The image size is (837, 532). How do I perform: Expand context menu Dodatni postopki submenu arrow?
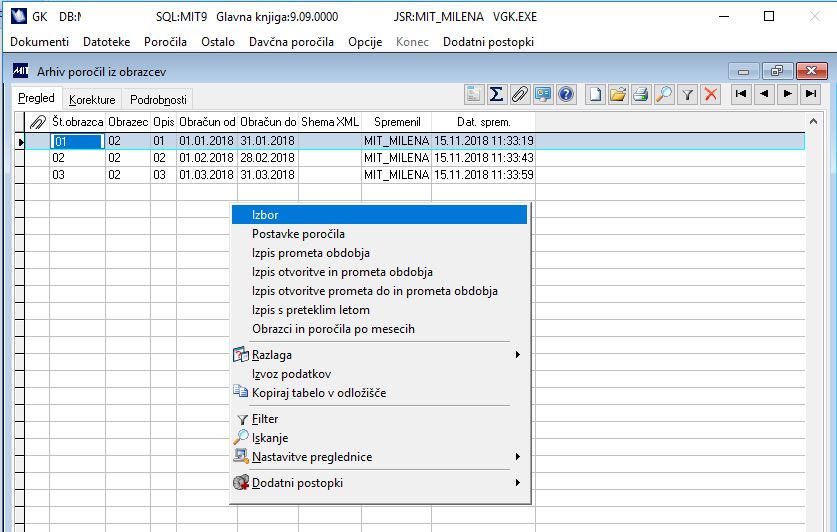click(x=517, y=483)
